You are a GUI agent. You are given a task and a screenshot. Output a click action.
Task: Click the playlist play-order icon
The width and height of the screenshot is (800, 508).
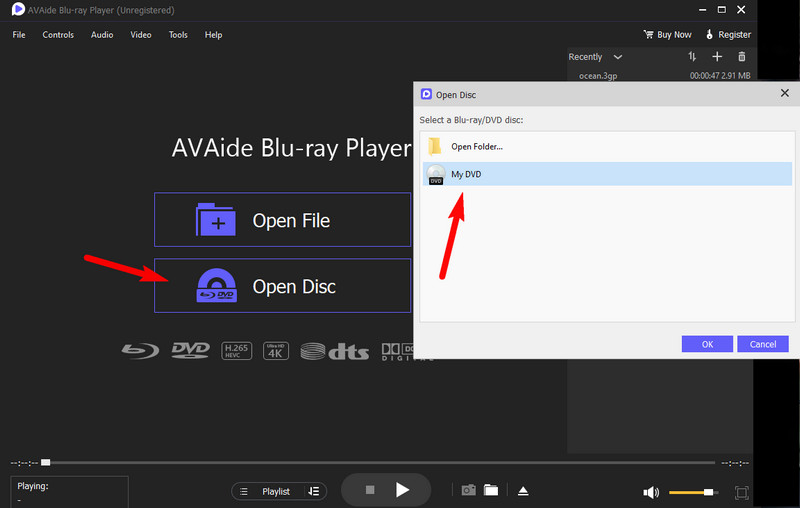pos(313,491)
